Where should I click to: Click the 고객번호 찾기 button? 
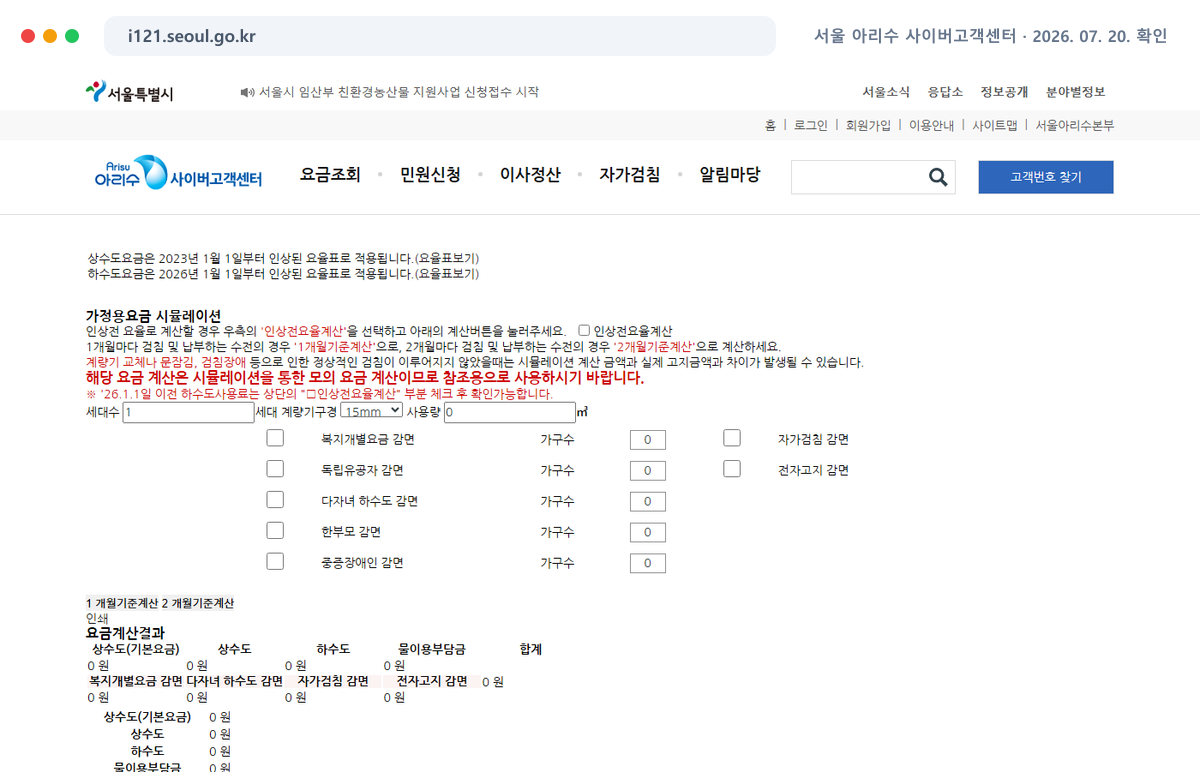point(1046,177)
